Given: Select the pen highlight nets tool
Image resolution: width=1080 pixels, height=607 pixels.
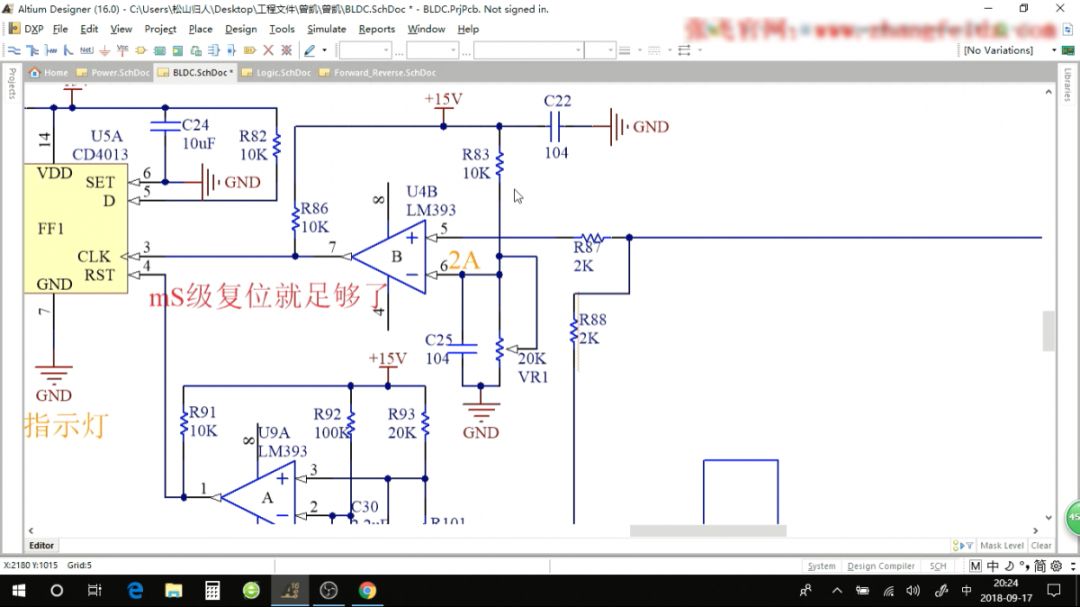Looking at the screenshot, I should coord(310,50).
